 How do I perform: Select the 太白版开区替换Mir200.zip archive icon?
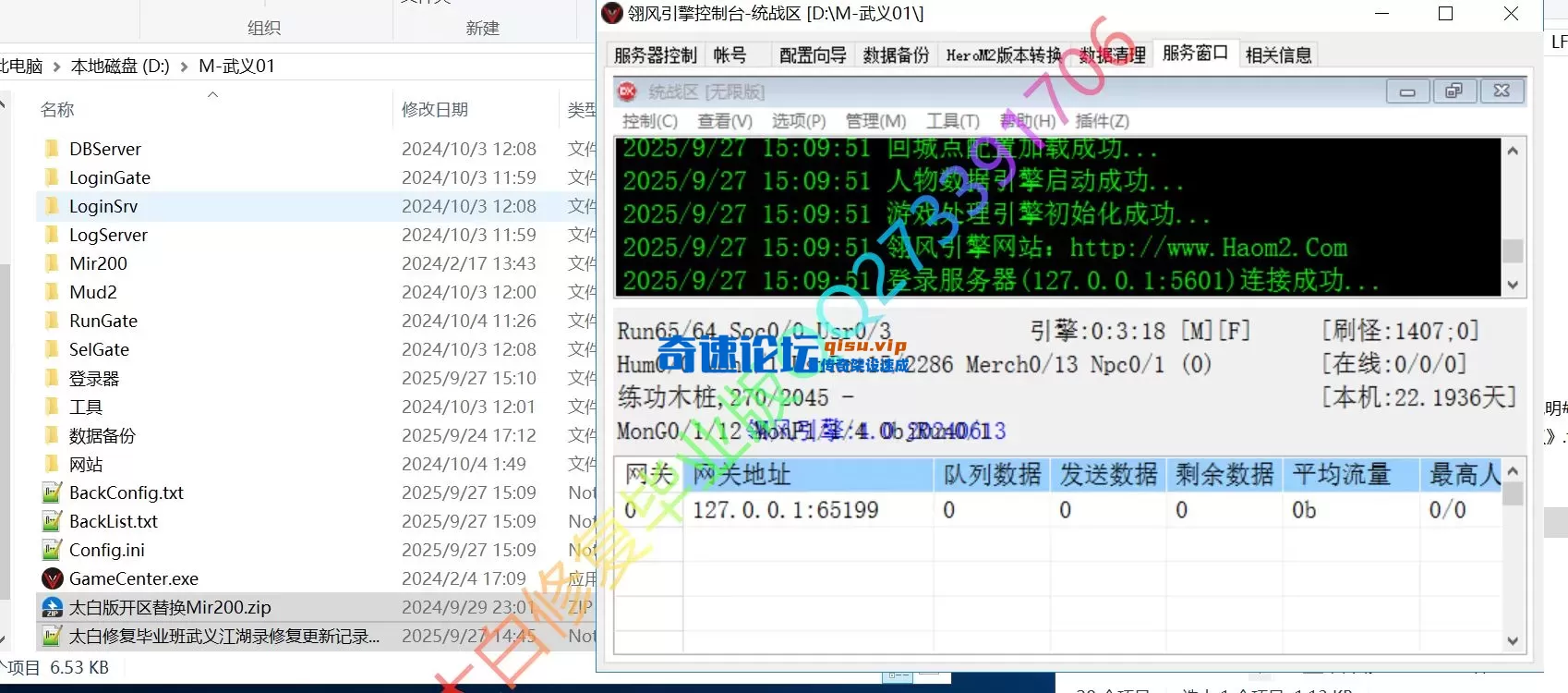tap(52, 607)
